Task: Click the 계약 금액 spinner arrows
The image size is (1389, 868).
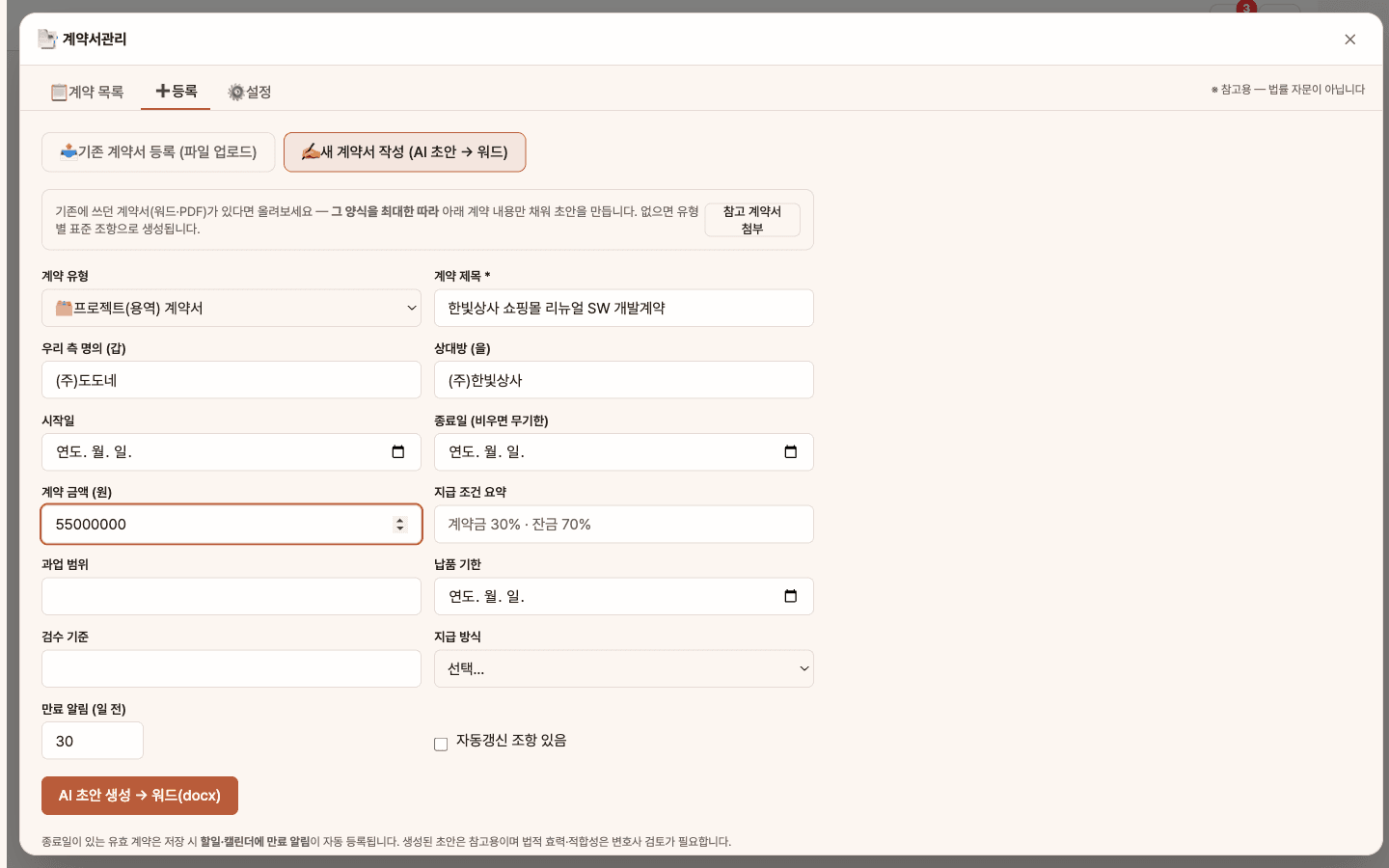Action: [x=400, y=525]
